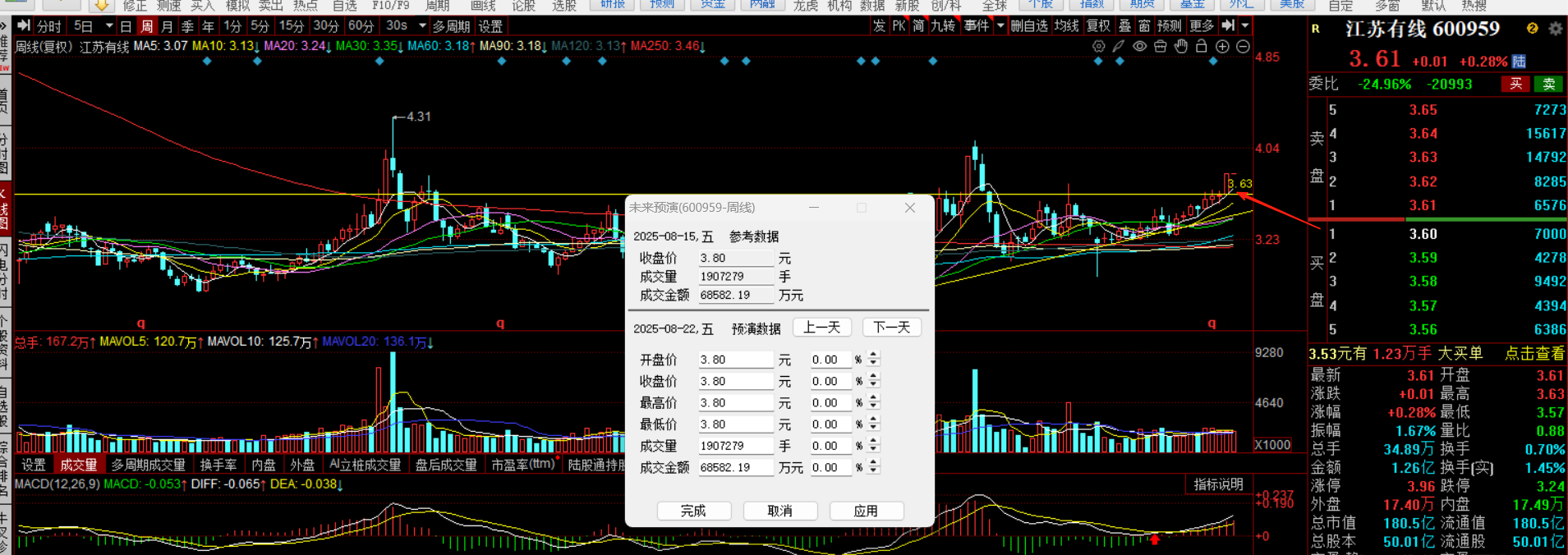Viewport: 1568px width, 555px height.
Task: Select the 换手率 indicator tab
Action: tap(218, 465)
